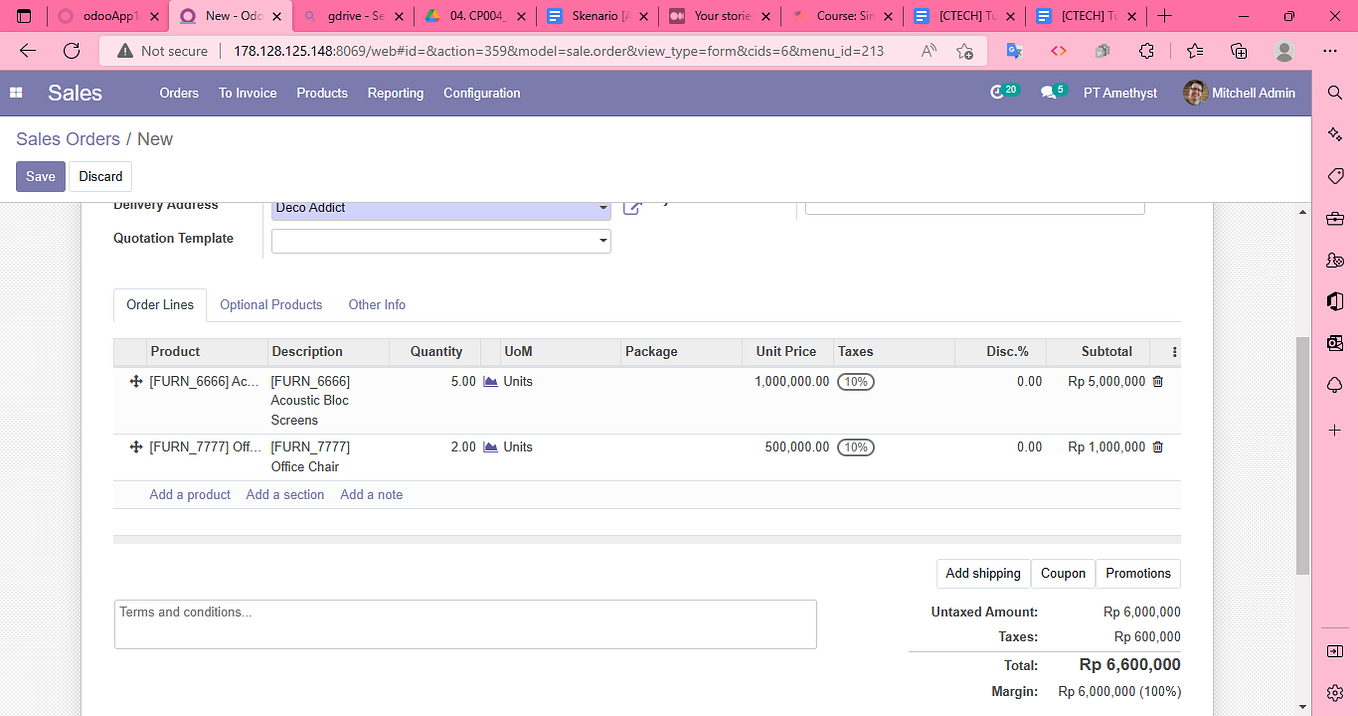Save the sales order
The image size is (1358, 716).
(x=40, y=176)
